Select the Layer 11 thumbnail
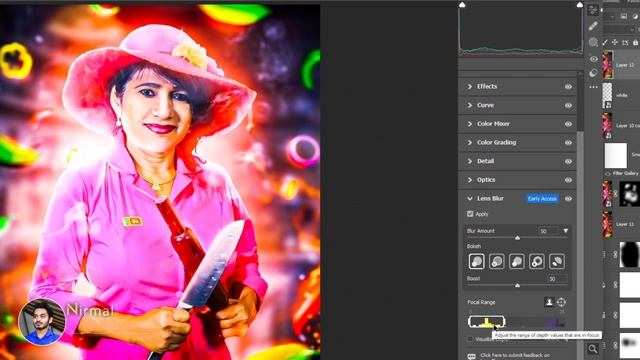The height and width of the screenshot is (360, 640). [607, 224]
